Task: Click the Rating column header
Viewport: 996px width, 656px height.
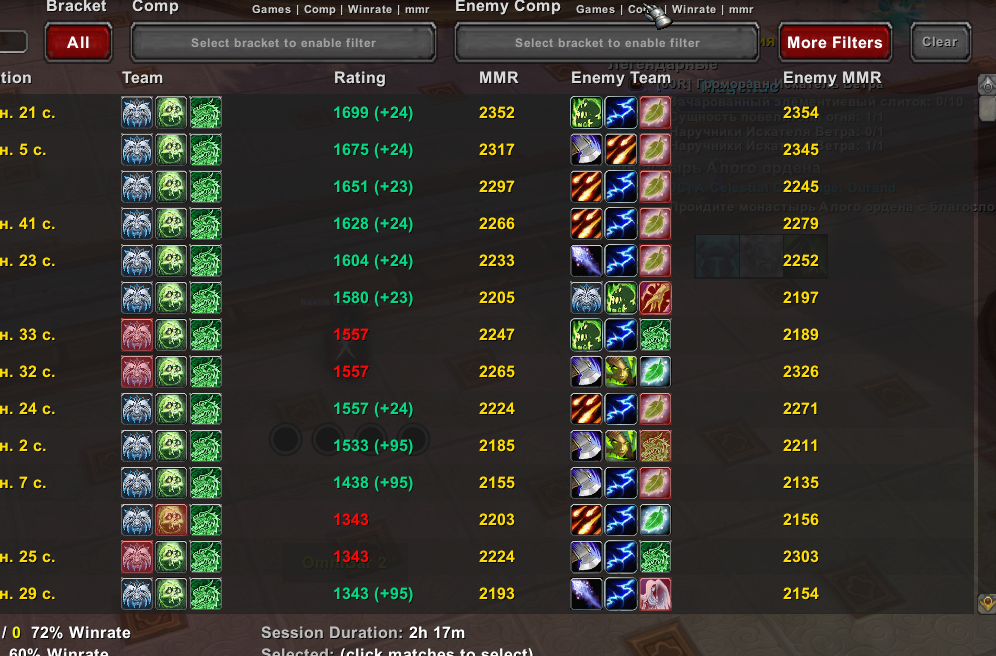Action: point(360,77)
